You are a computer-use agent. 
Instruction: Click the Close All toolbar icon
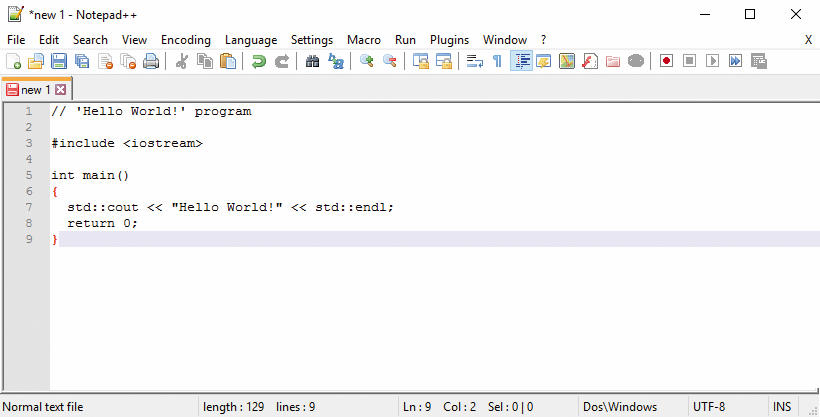pos(128,61)
